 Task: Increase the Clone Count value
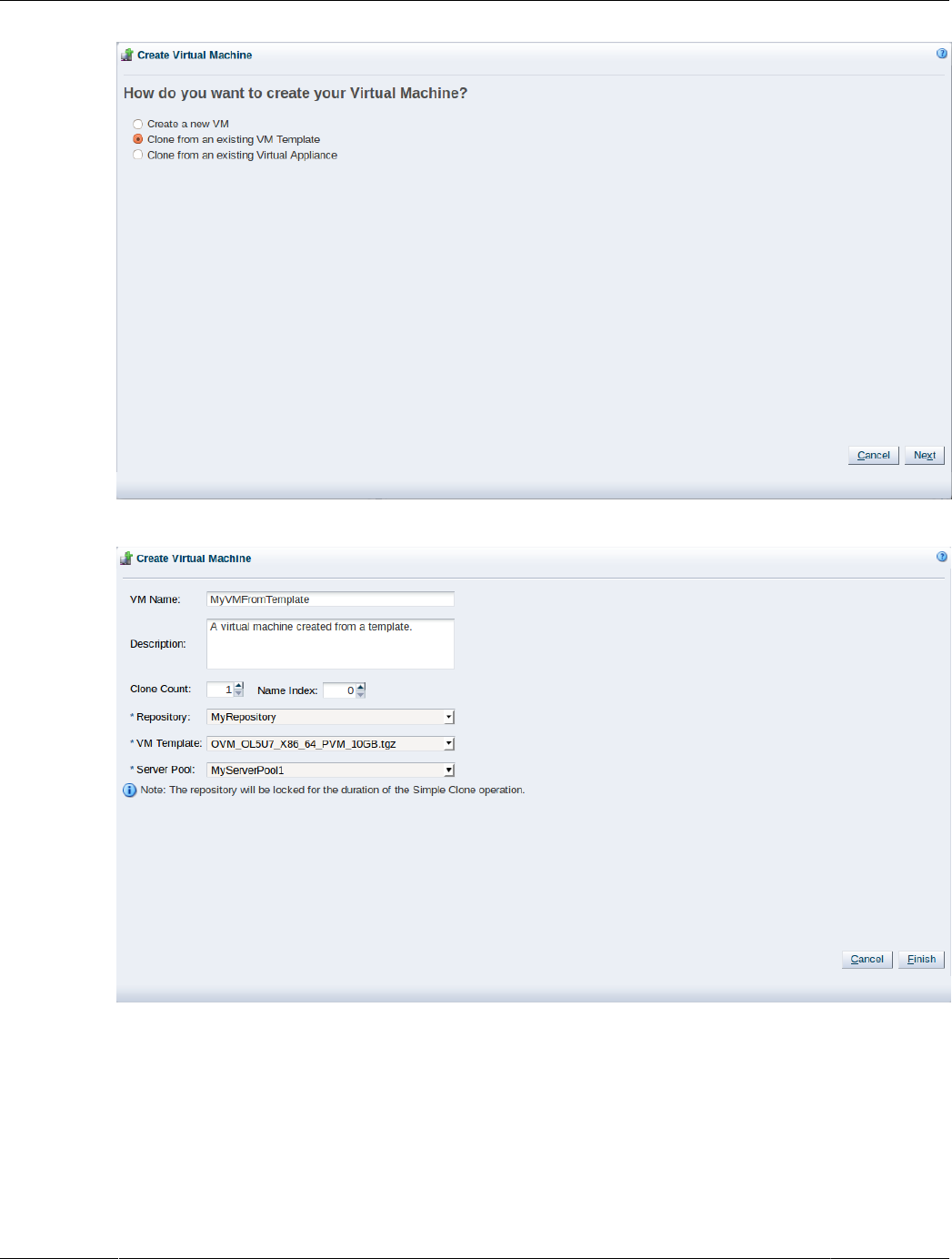[x=239, y=686]
